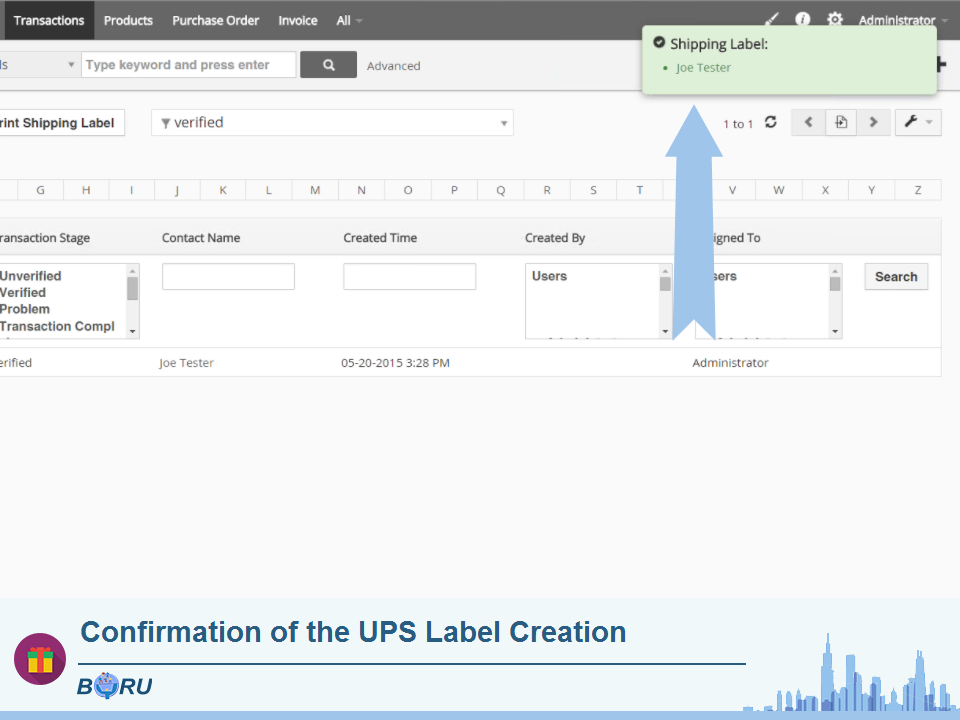Expand the All modules menu
Image resolution: width=960 pixels, height=720 pixels.
349,20
